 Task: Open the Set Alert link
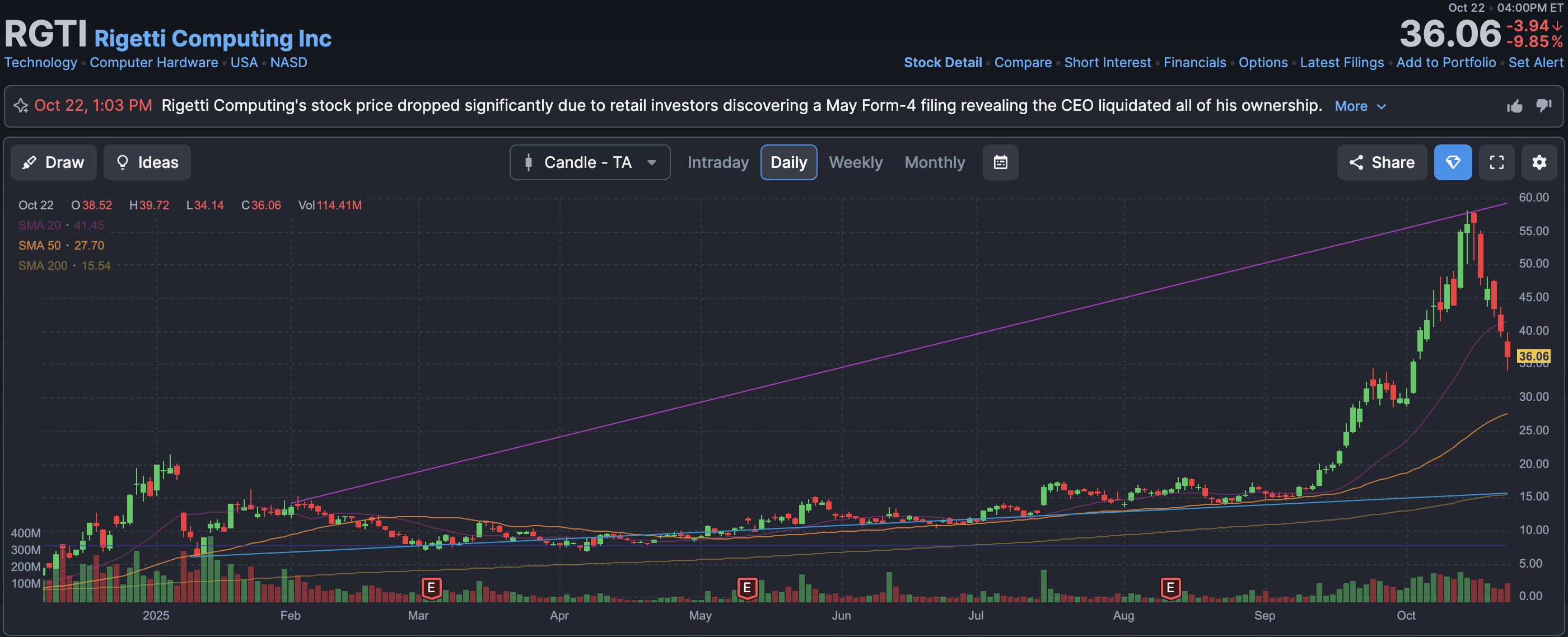1535,63
